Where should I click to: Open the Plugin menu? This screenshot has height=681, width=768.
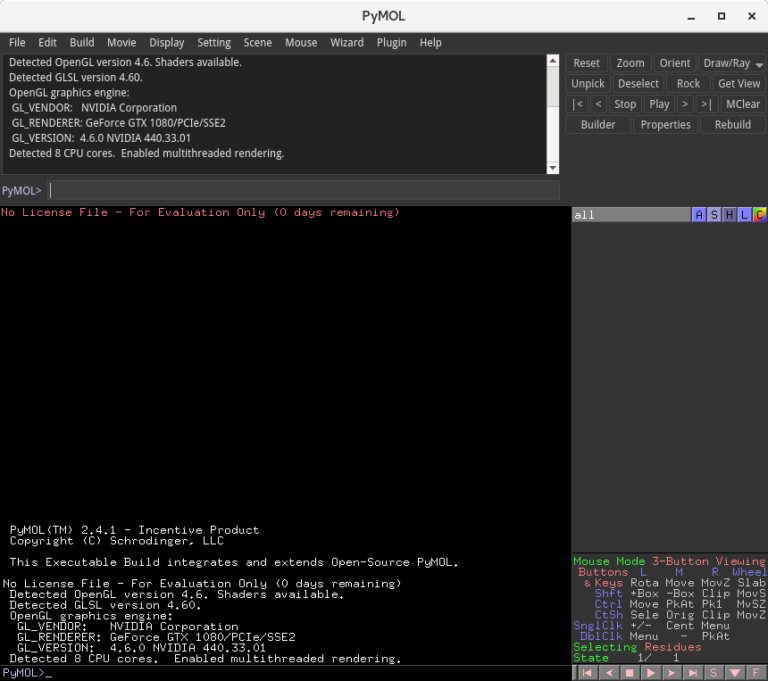click(391, 43)
